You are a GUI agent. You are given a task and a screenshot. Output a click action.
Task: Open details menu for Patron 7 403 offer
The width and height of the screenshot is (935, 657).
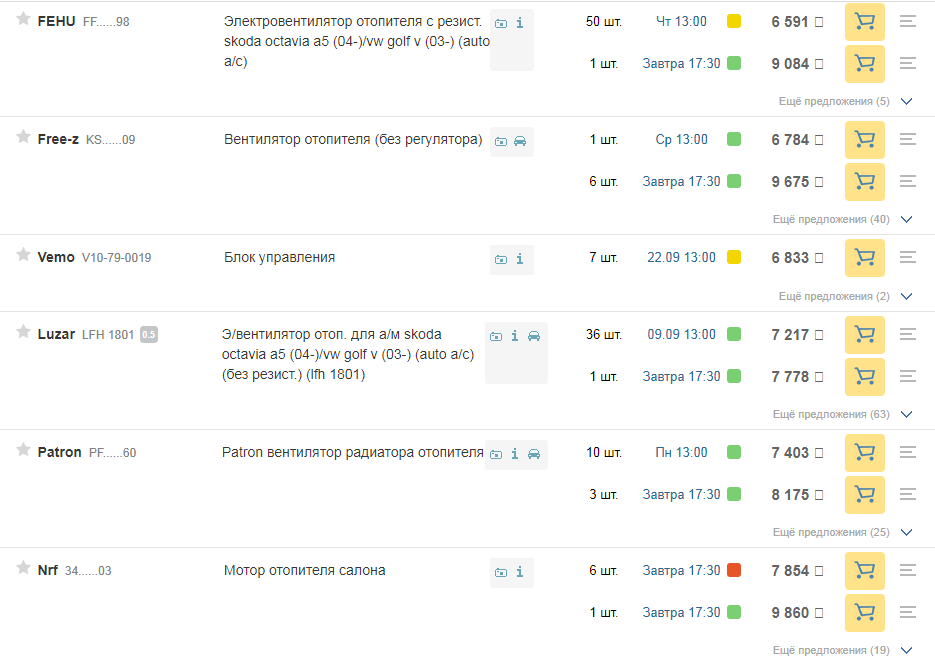[x=908, y=453]
